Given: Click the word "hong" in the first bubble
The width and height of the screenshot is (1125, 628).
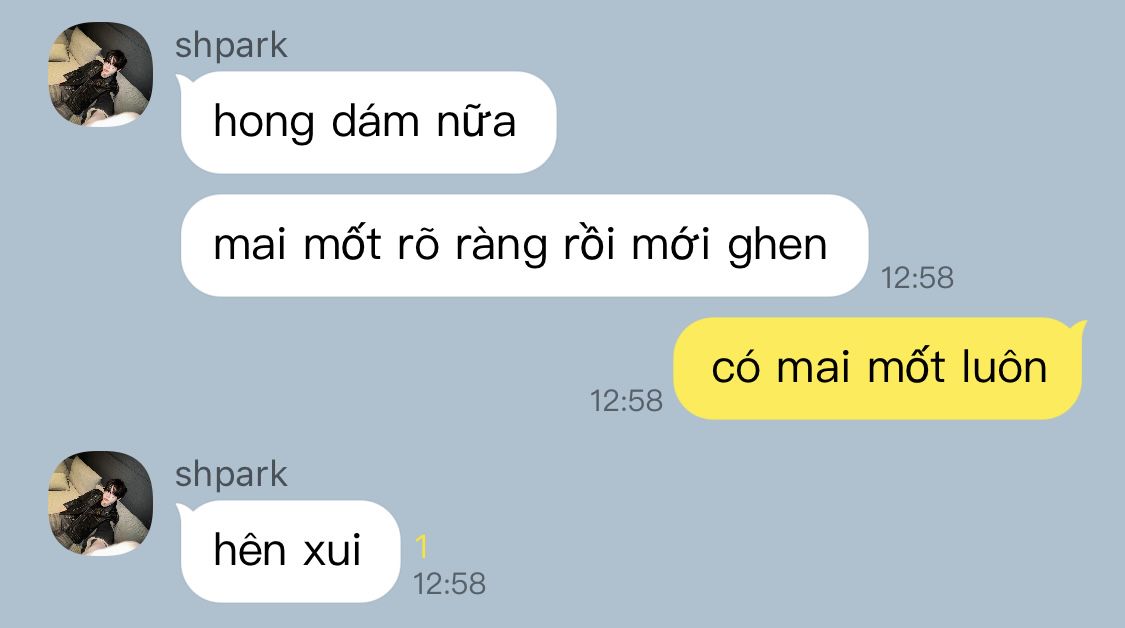Looking at the screenshot, I should (x=264, y=122).
